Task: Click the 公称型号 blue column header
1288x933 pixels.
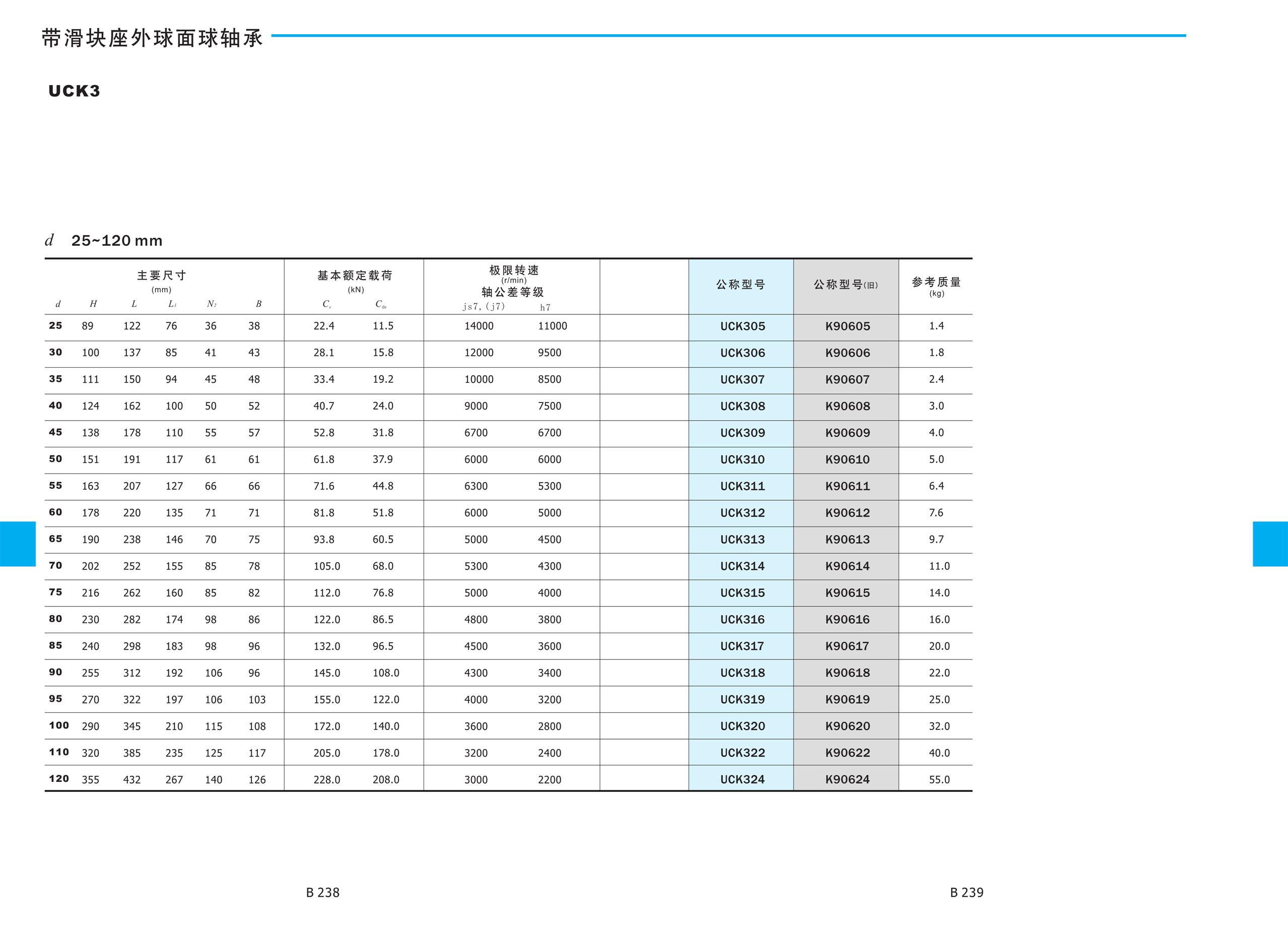Action: (x=740, y=285)
